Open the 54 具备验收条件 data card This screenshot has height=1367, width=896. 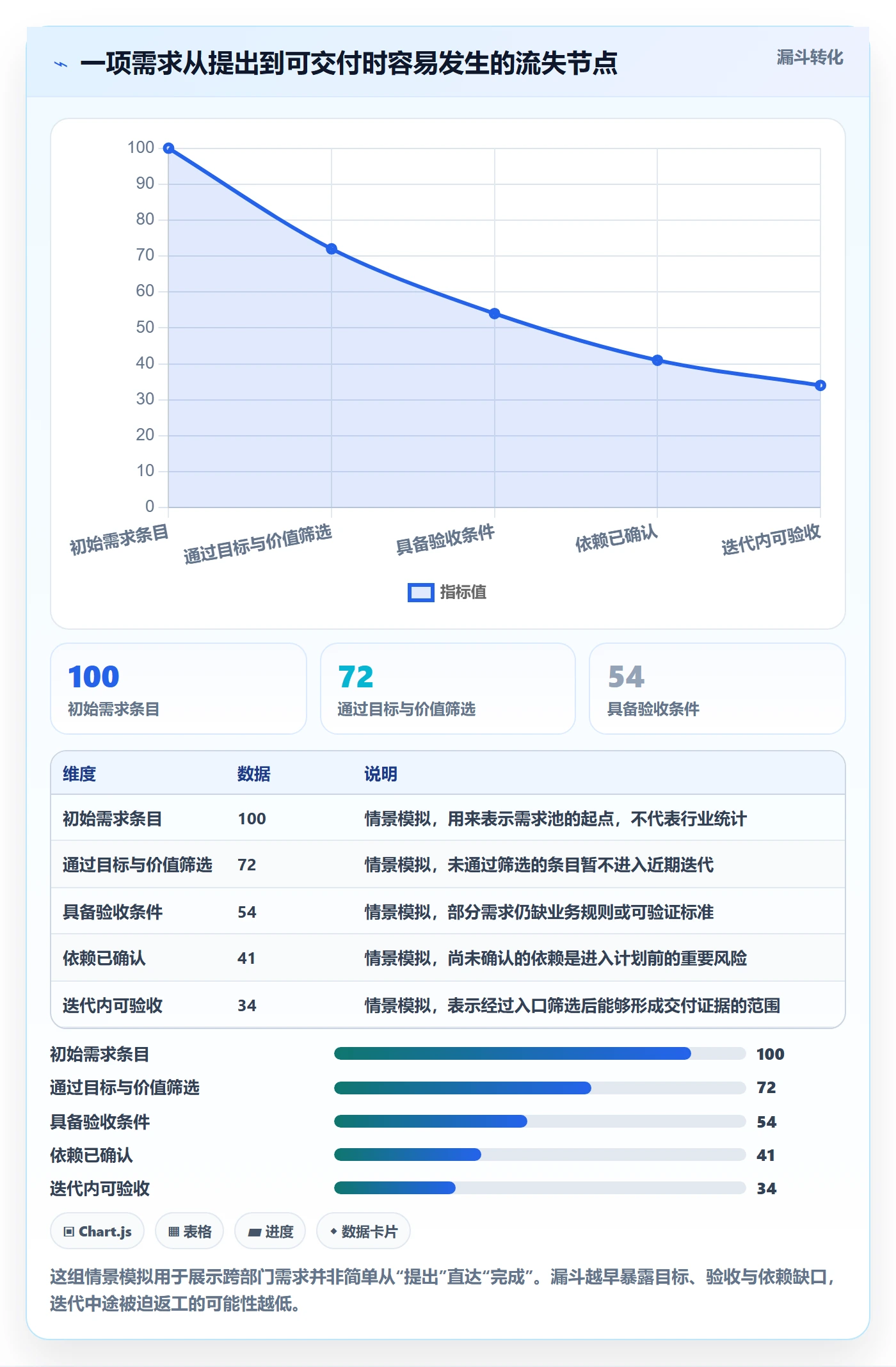point(717,689)
